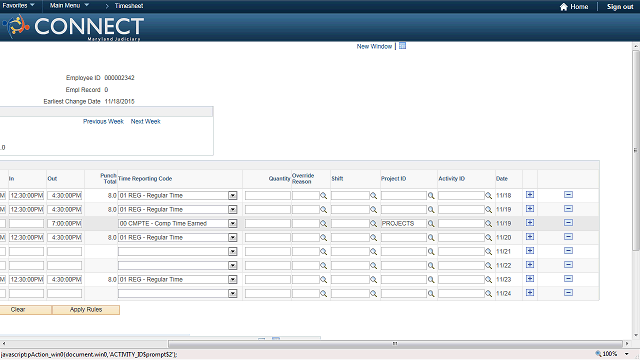Click the Quantity field for 11/19 Comp Time
Image resolution: width=640 pixels, height=360 pixels.
tap(268, 224)
